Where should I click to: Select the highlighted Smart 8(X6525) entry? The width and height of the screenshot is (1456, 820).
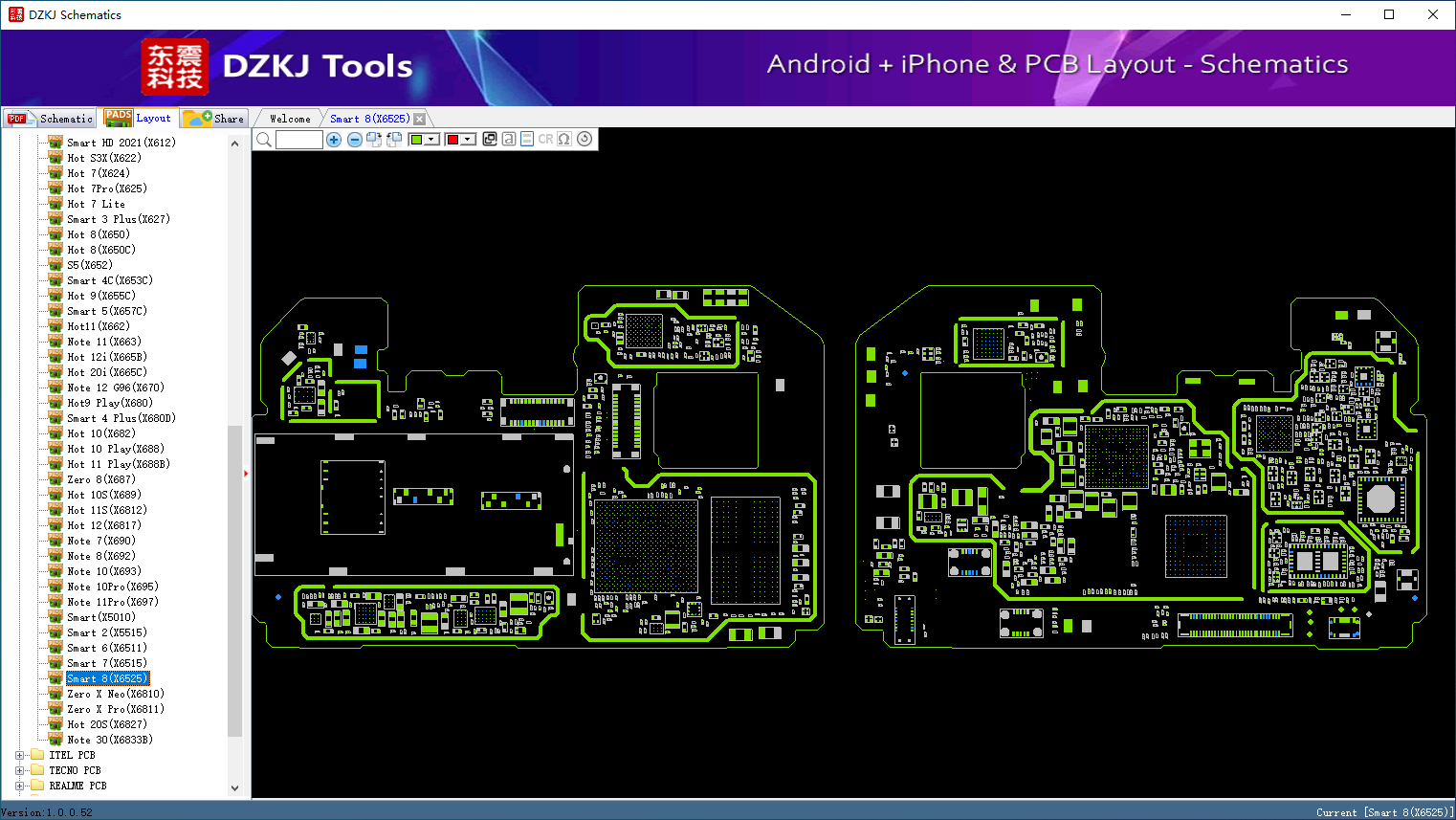(107, 678)
